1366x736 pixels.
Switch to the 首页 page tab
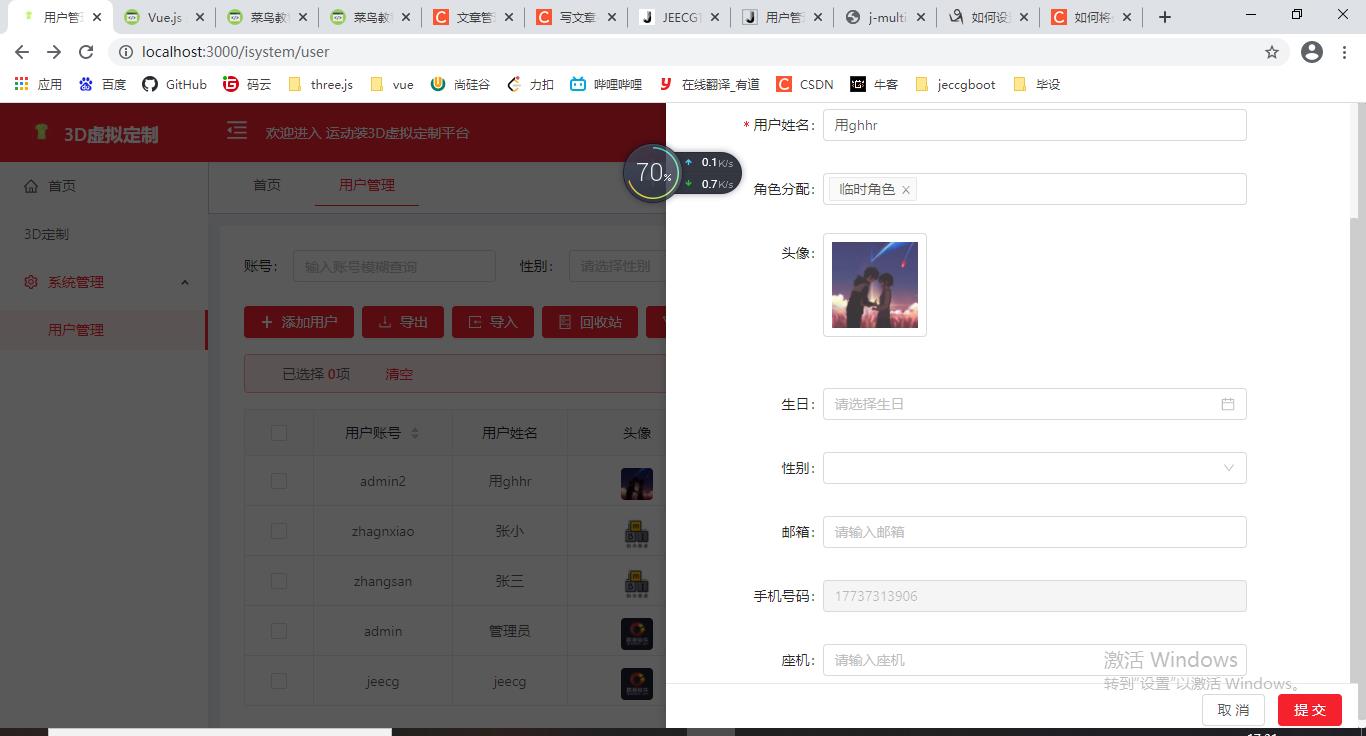(x=267, y=185)
